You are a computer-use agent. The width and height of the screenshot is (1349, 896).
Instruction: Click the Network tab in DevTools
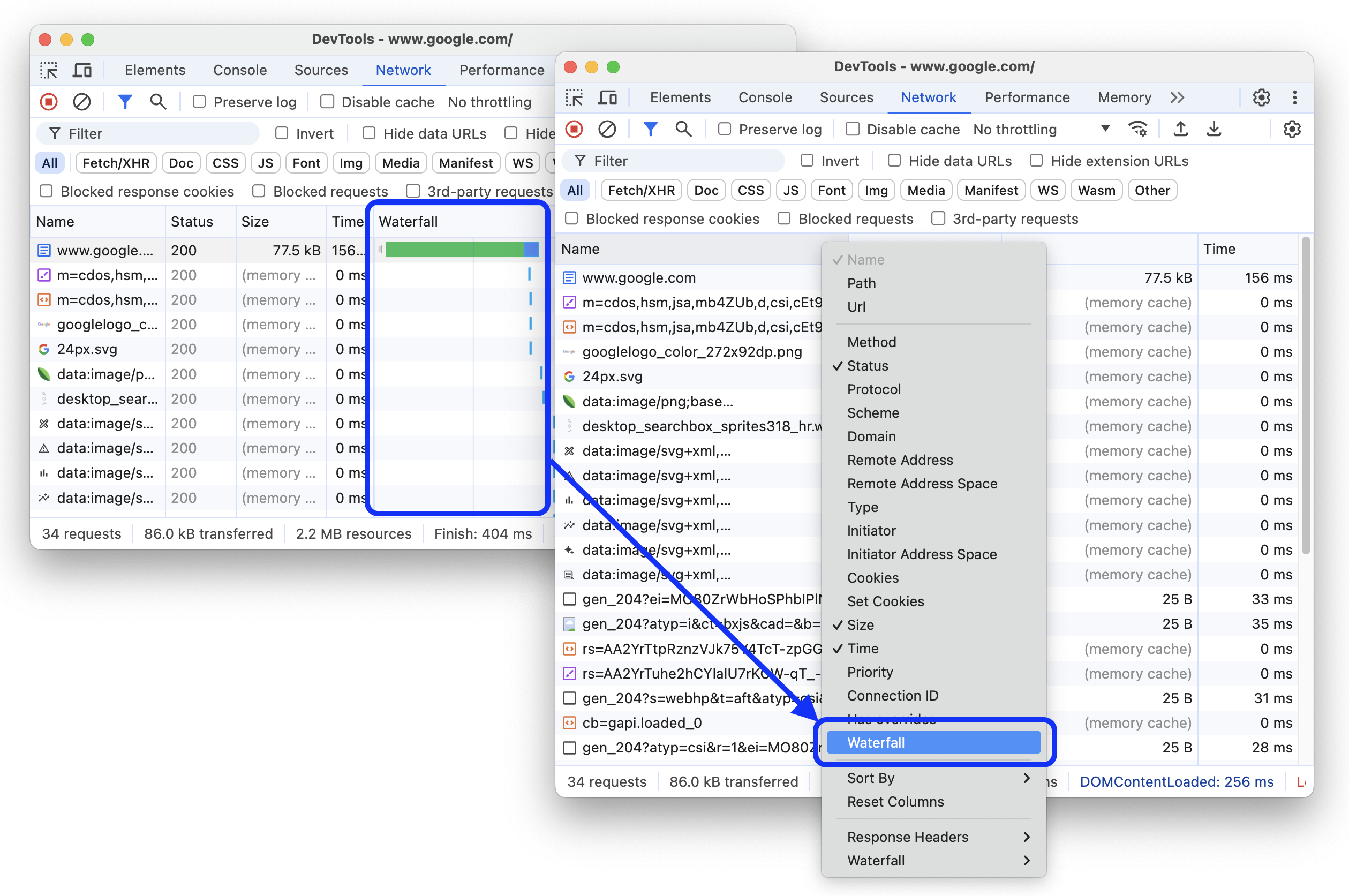[929, 97]
